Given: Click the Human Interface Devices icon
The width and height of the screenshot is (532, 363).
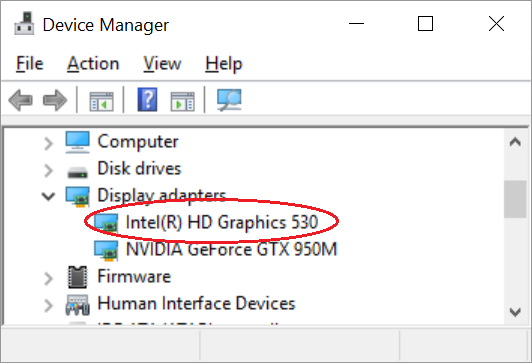Looking at the screenshot, I should pyautogui.click(x=78, y=304).
